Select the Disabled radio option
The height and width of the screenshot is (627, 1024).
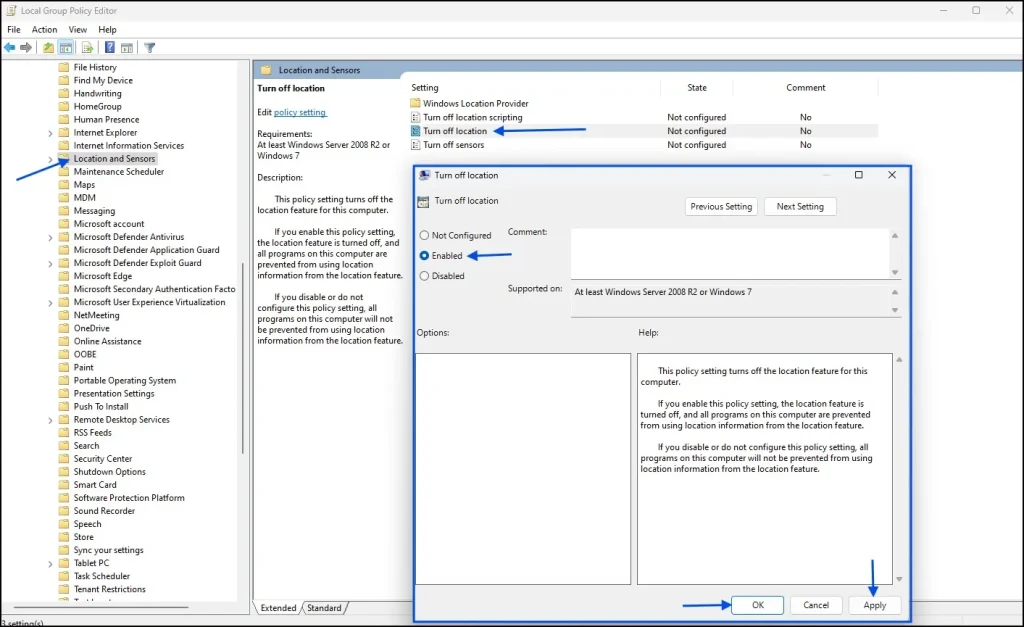(424, 276)
